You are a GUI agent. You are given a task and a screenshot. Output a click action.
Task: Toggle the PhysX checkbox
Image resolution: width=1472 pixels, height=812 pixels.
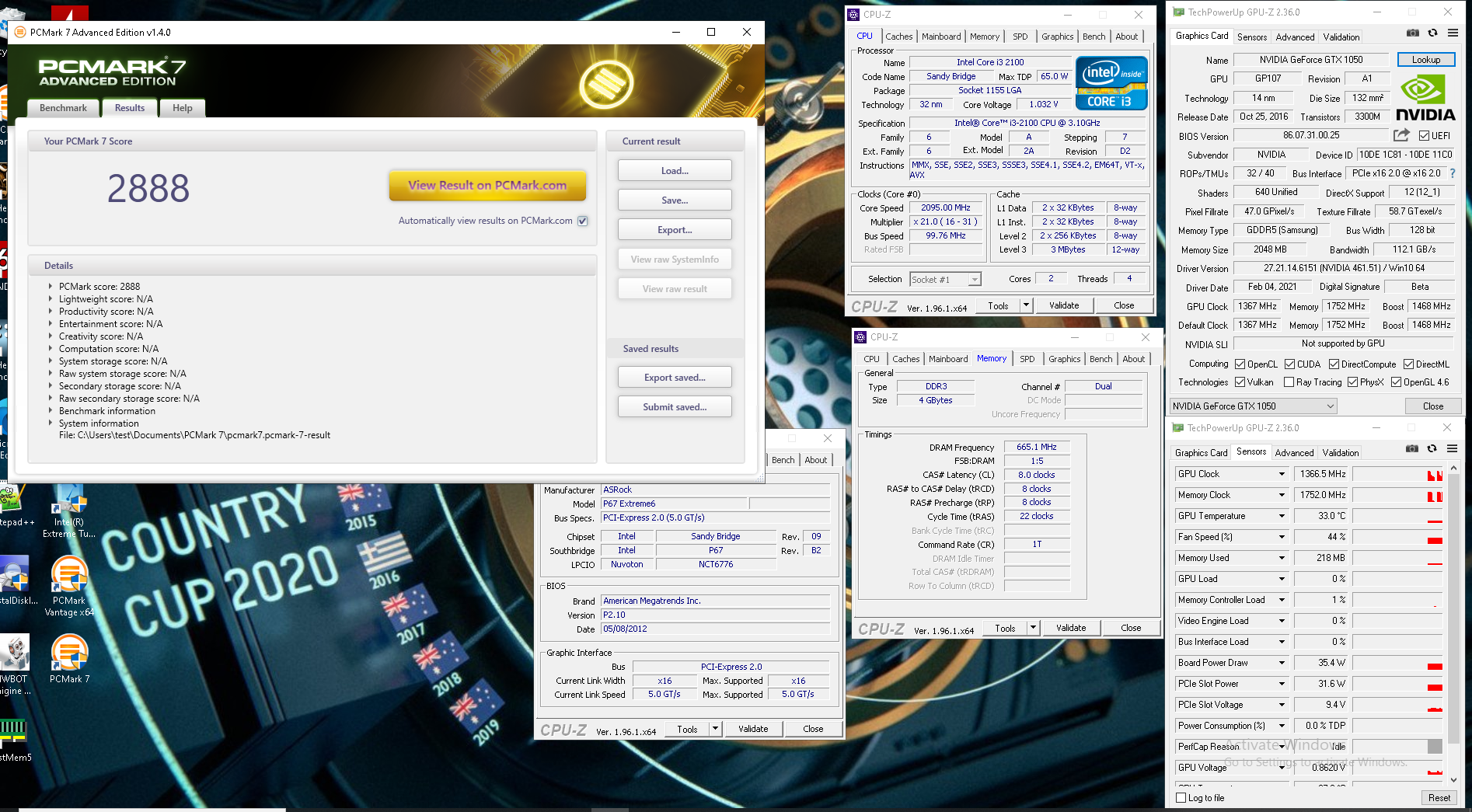[1353, 382]
